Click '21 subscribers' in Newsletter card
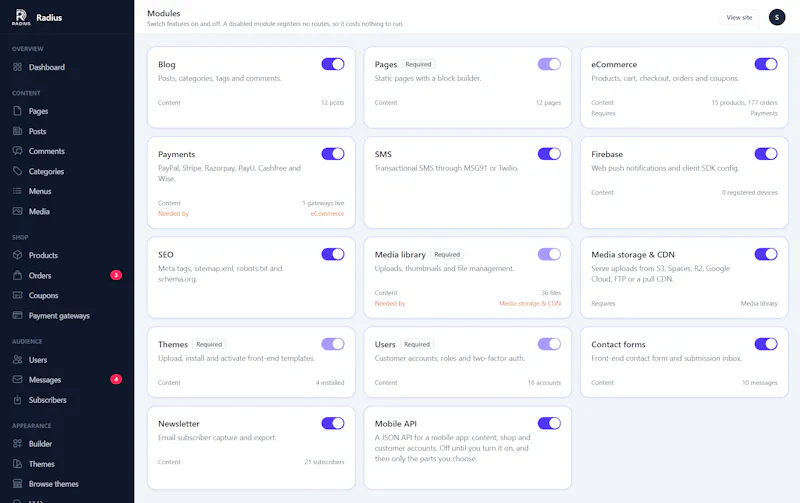Viewport: 800px width, 503px height. tap(324, 462)
